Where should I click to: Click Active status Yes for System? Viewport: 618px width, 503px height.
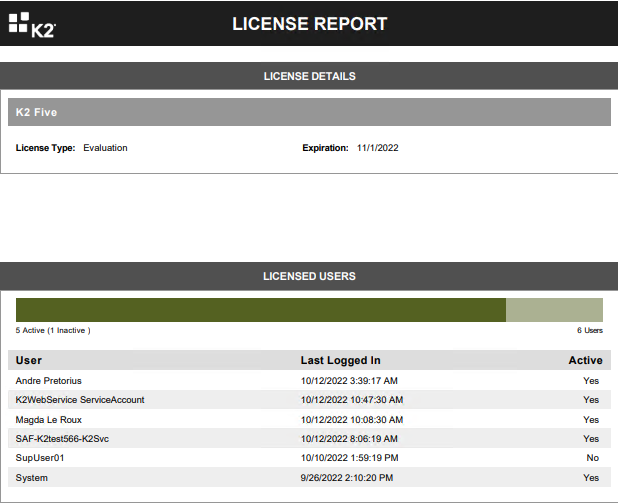tap(591, 478)
